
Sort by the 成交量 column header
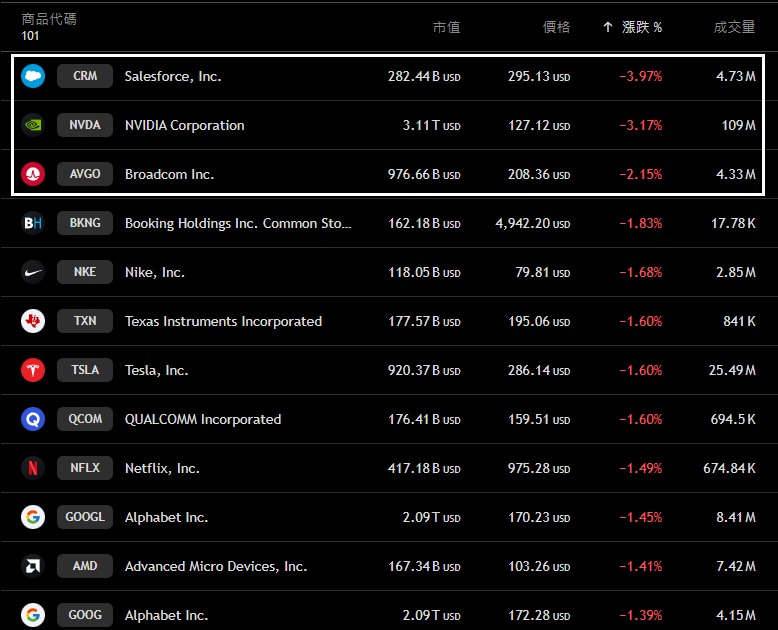tap(734, 27)
